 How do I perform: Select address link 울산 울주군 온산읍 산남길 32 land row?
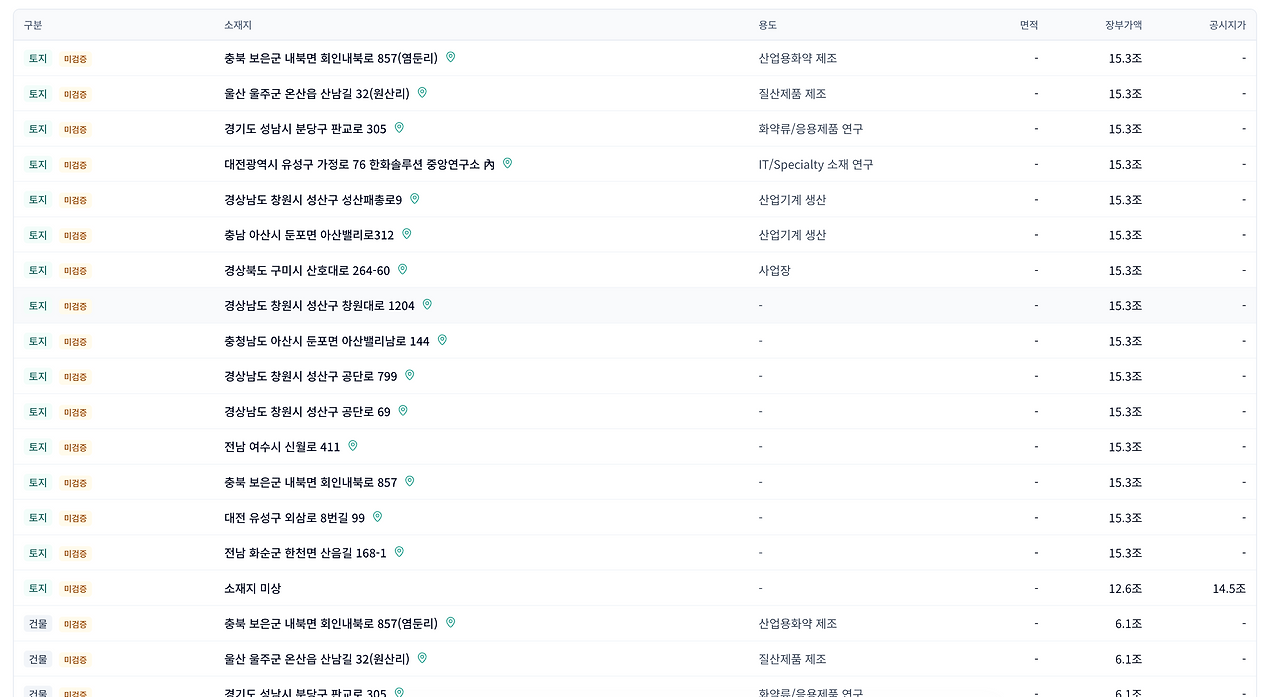317,94
